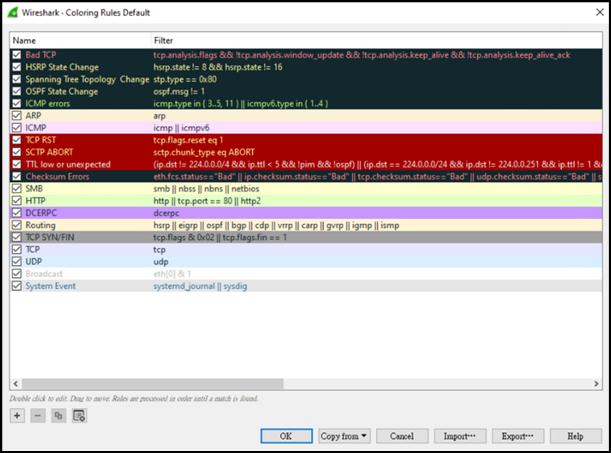Screen dimensions: 611x453
Task: Select the 'systemd_journal || sysdig' filter
Action: [200, 286]
